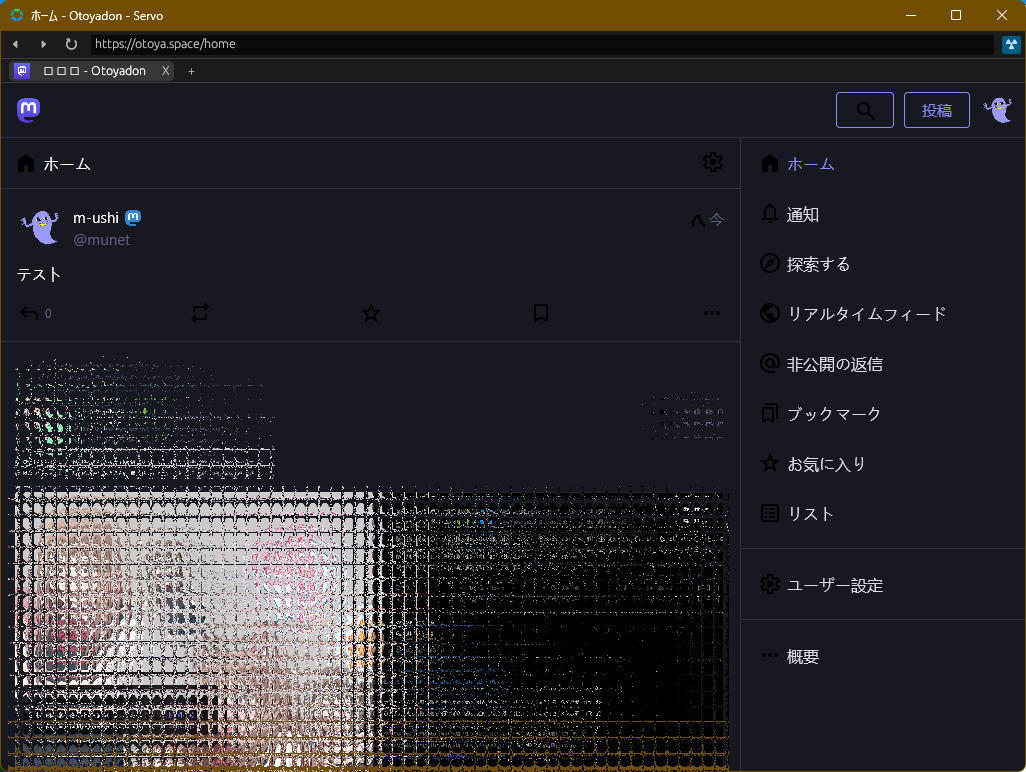Go to 探索する explore page

tap(817, 264)
